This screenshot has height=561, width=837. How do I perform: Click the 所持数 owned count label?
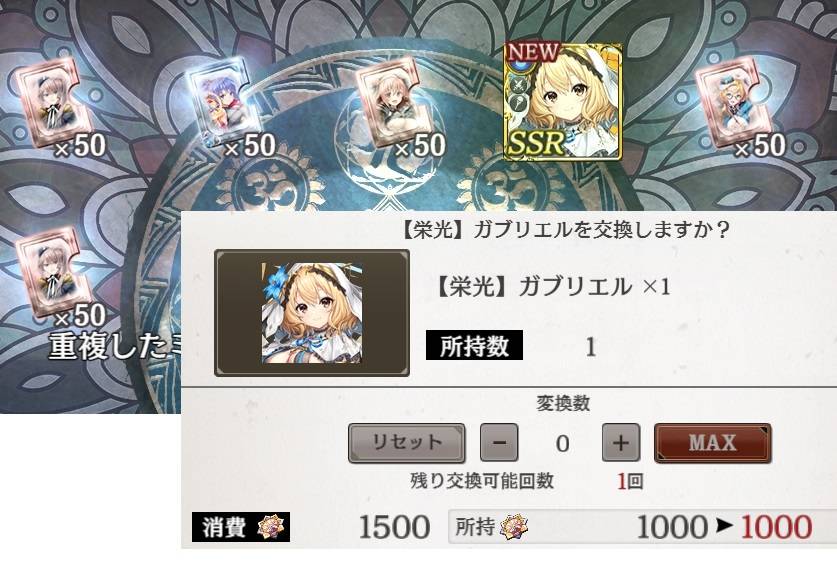pos(474,346)
